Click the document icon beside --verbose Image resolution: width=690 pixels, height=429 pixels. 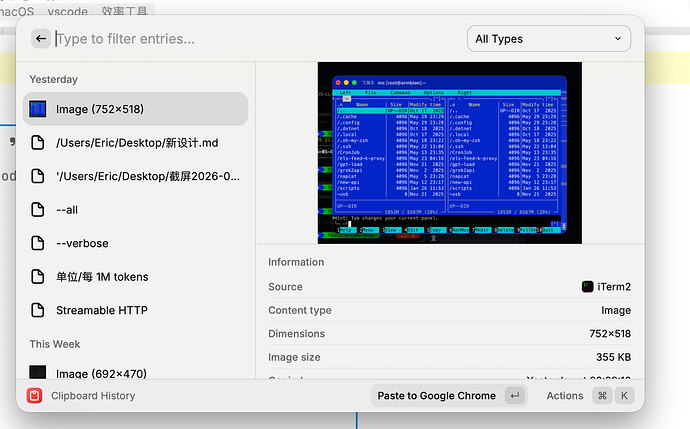[38, 243]
